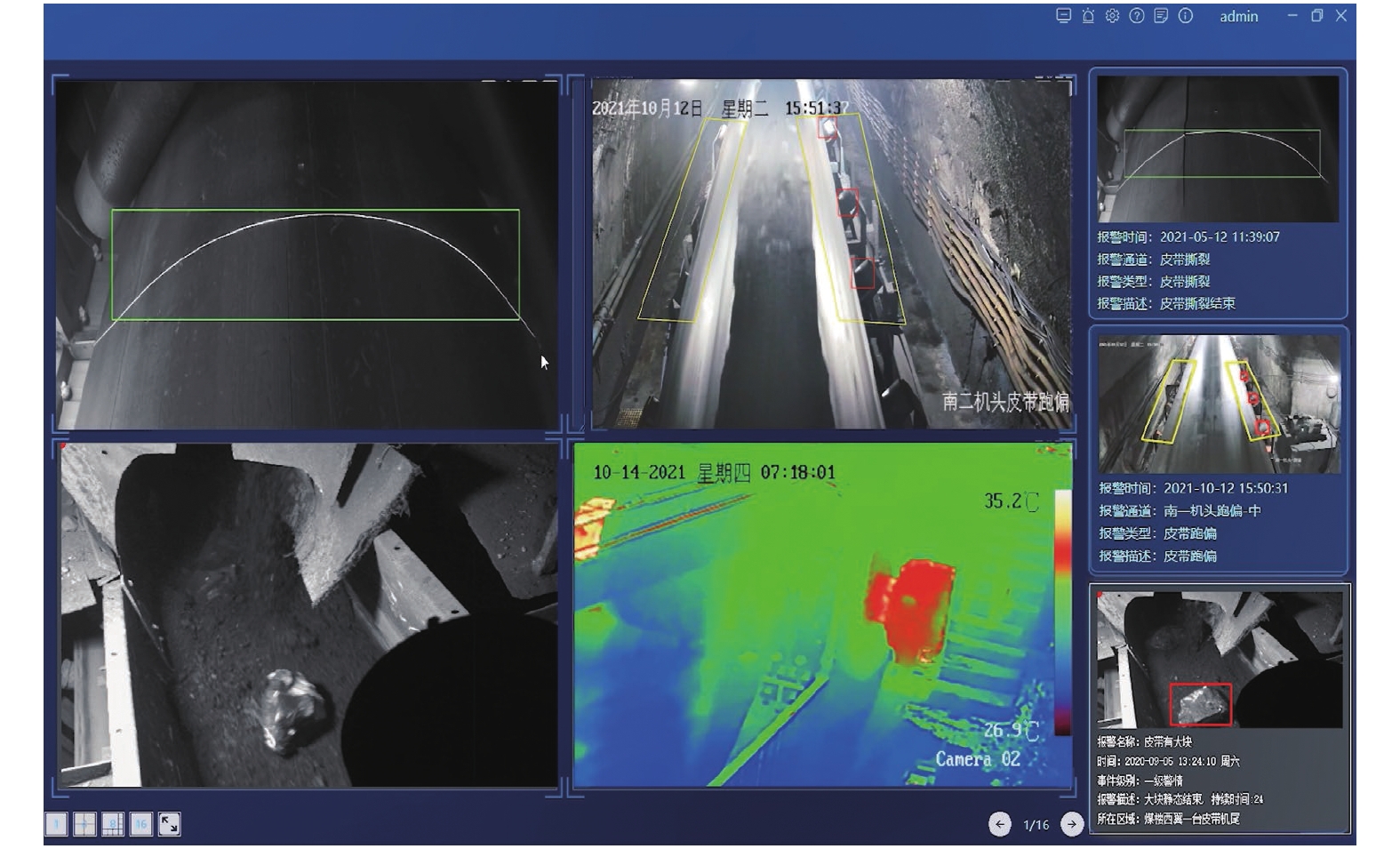
Task: Select the laser line belt tear feed
Action: click(x=307, y=255)
